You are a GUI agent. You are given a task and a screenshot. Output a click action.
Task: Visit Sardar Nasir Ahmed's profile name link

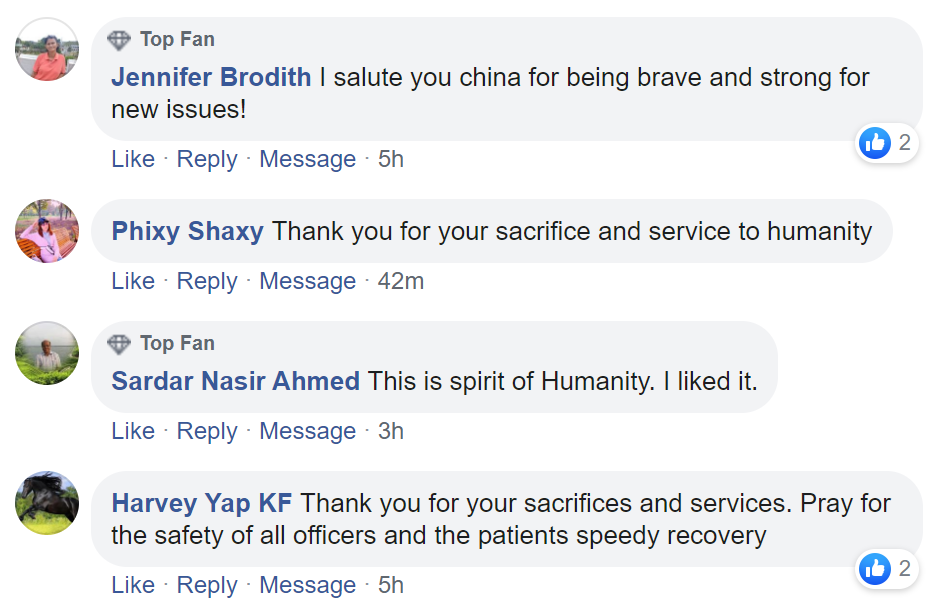(x=236, y=381)
